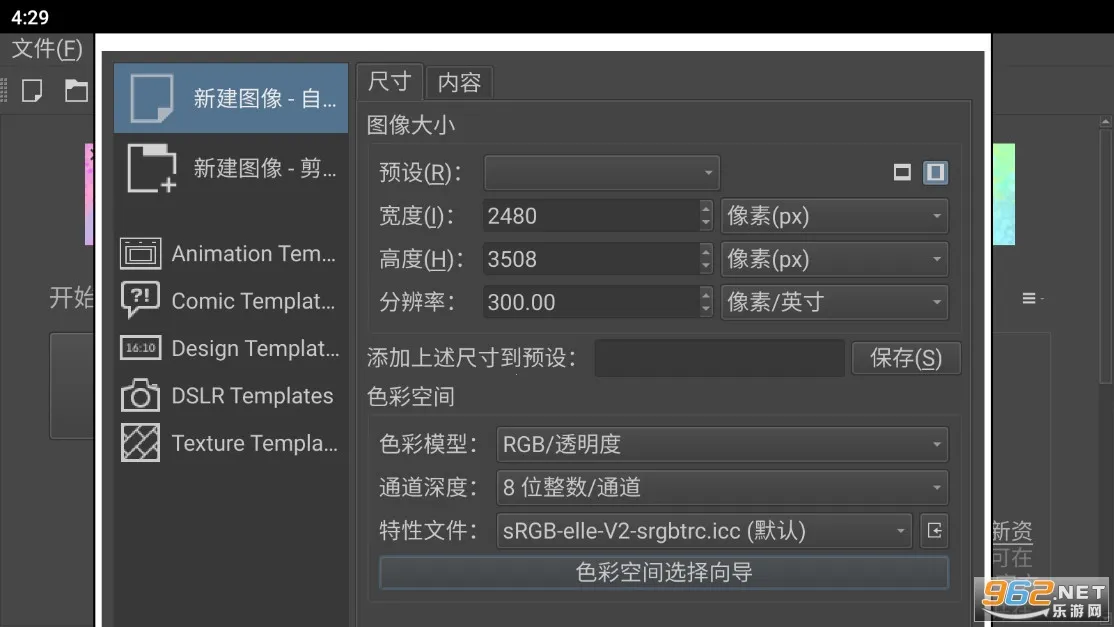Viewport: 1114px width, 627px height.
Task: Select 新建图像 - 自... list entry text
Action: [x=264, y=99]
